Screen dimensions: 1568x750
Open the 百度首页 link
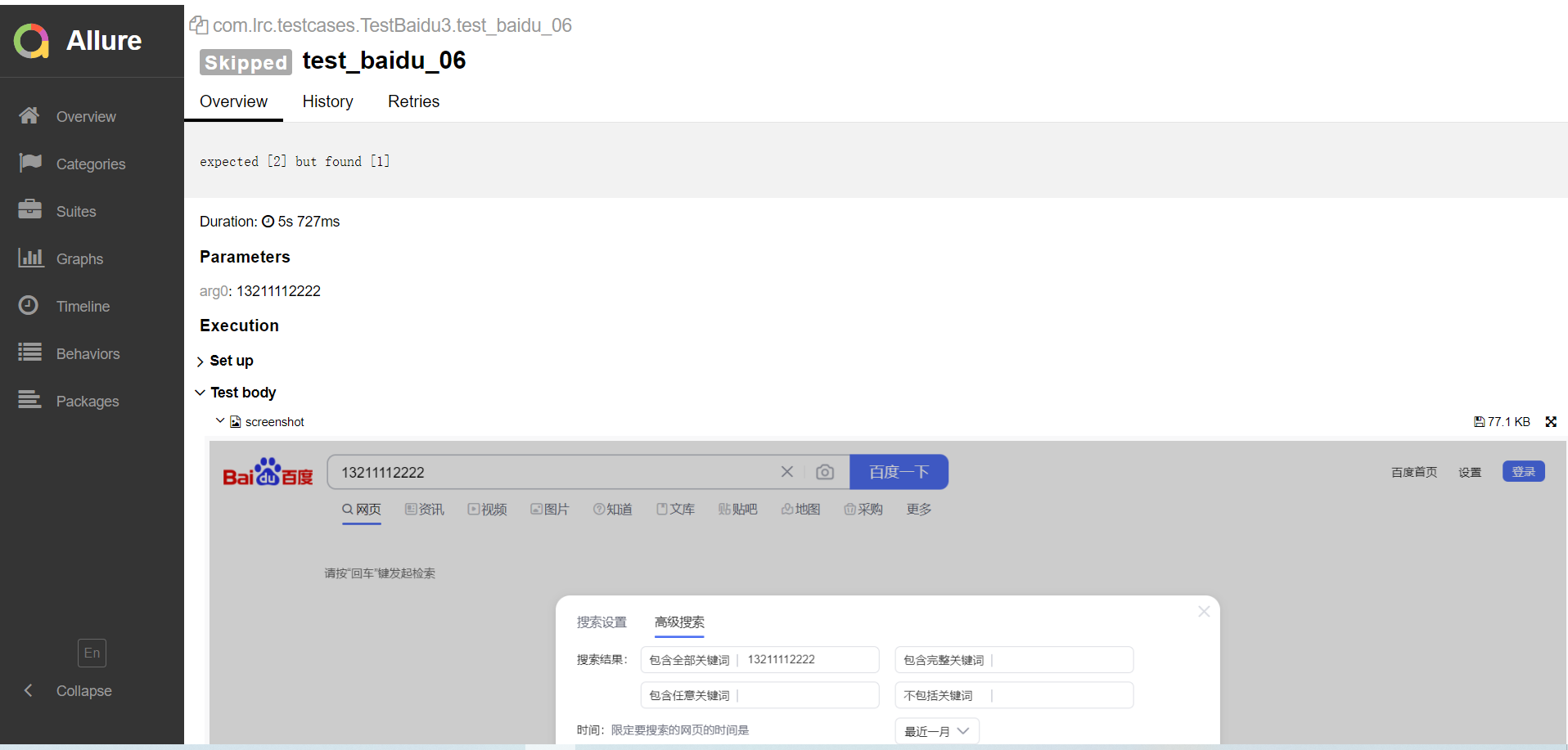point(1414,473)
